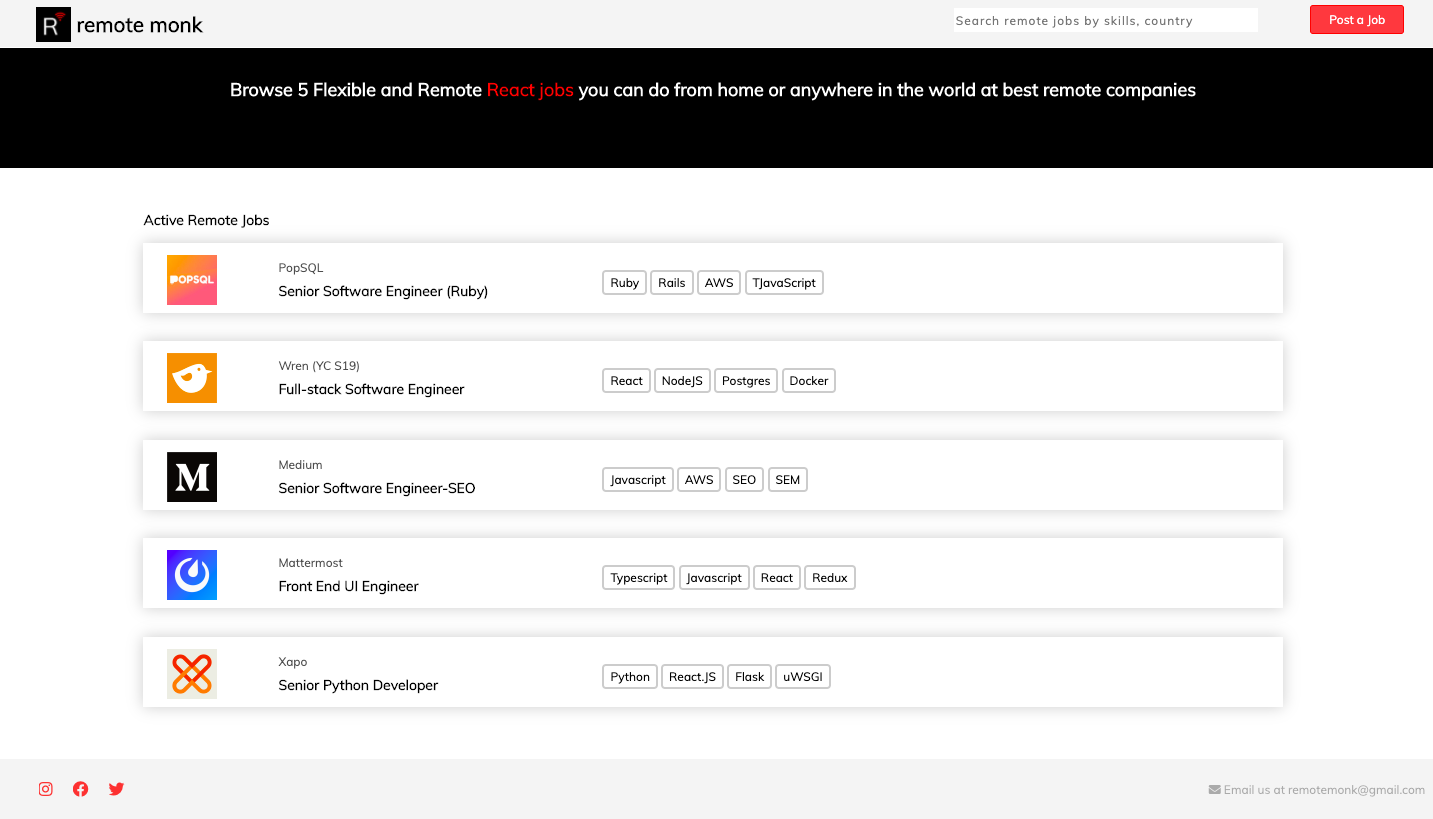Screen dimensions: 1433x819
Task: Click AWS tag in PopSQL row
Action: pyautogui.click(x=719, y=283)
